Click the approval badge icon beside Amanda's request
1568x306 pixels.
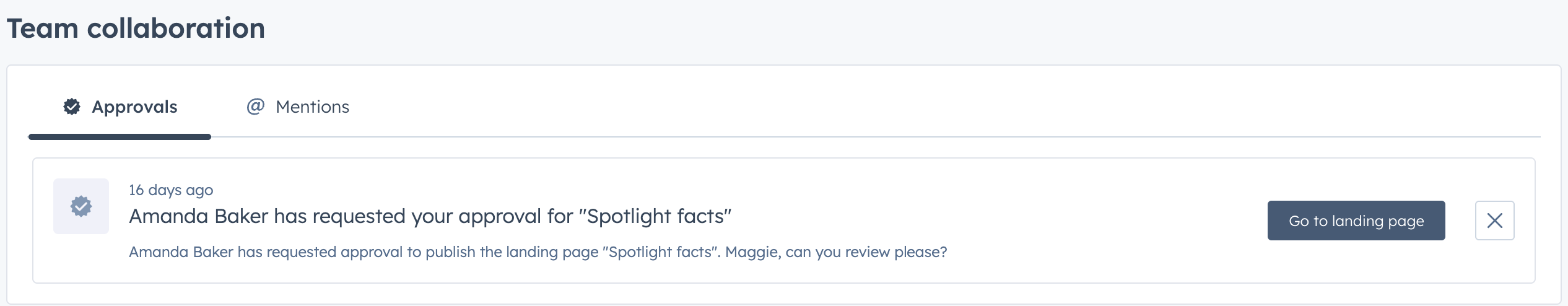tap(81, 206)
